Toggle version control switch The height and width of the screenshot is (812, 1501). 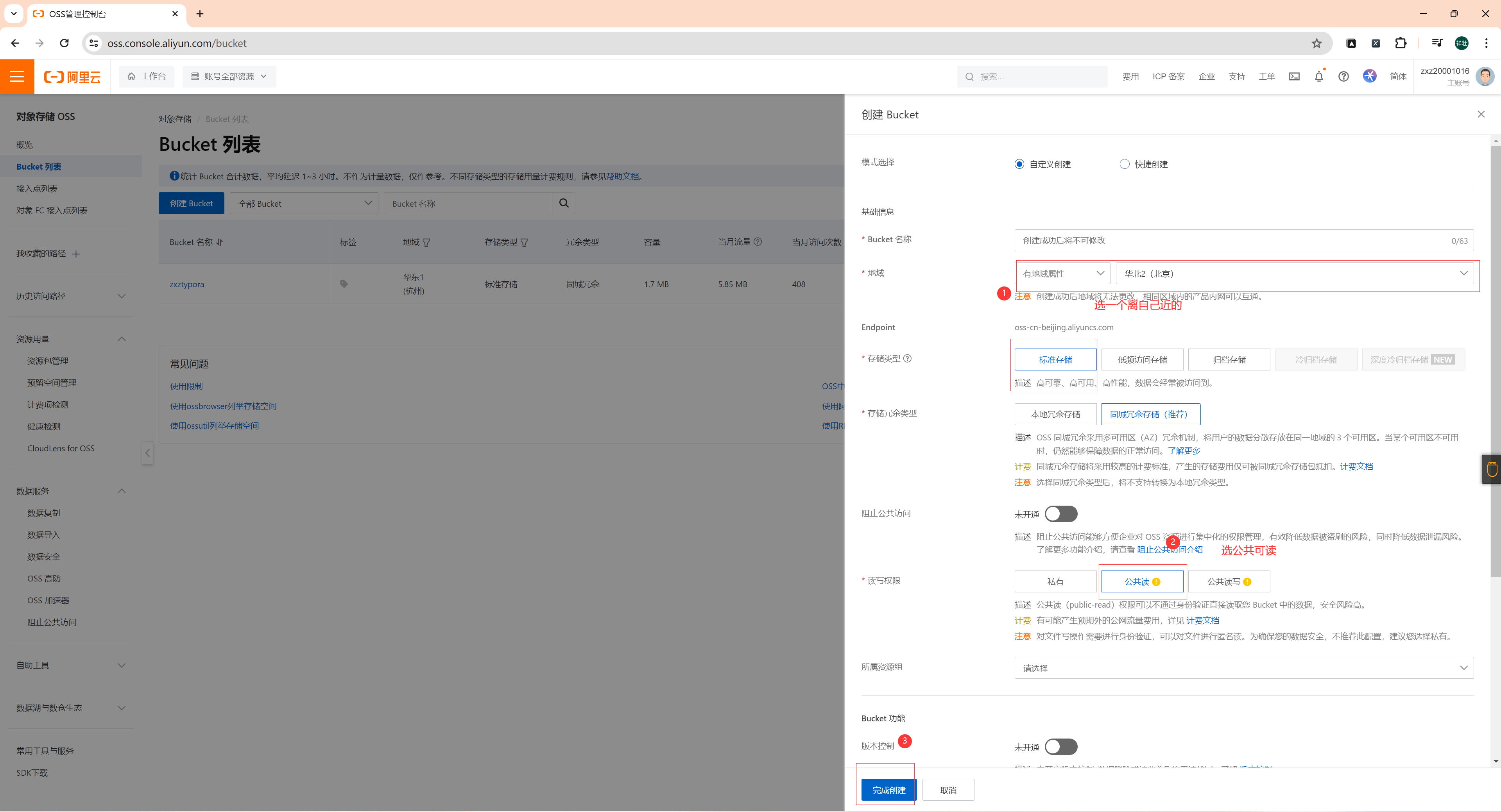click(1061, 747)
